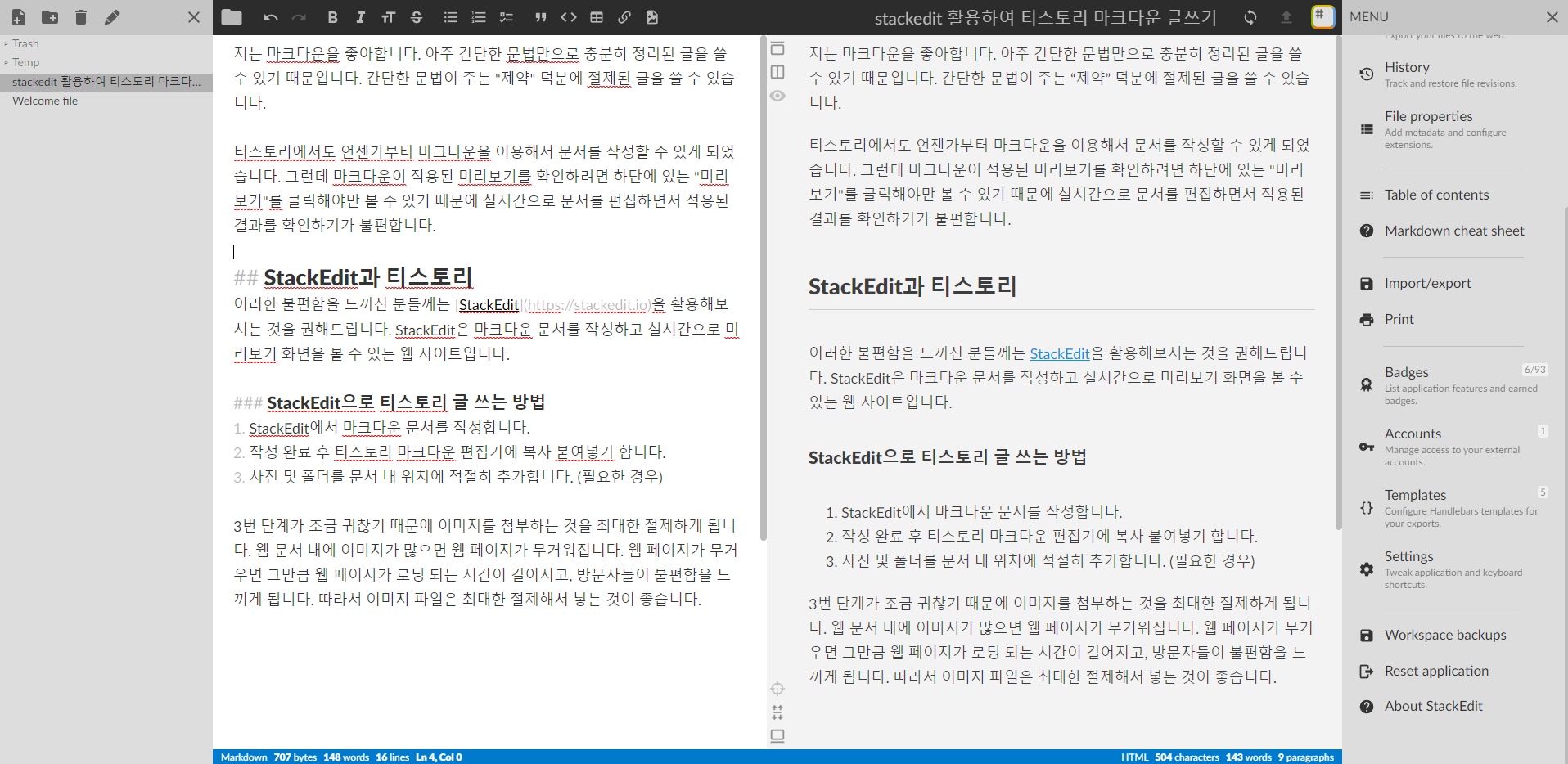Toggle the side preview
1568x764 pixels.
click(x=777, y=72)
